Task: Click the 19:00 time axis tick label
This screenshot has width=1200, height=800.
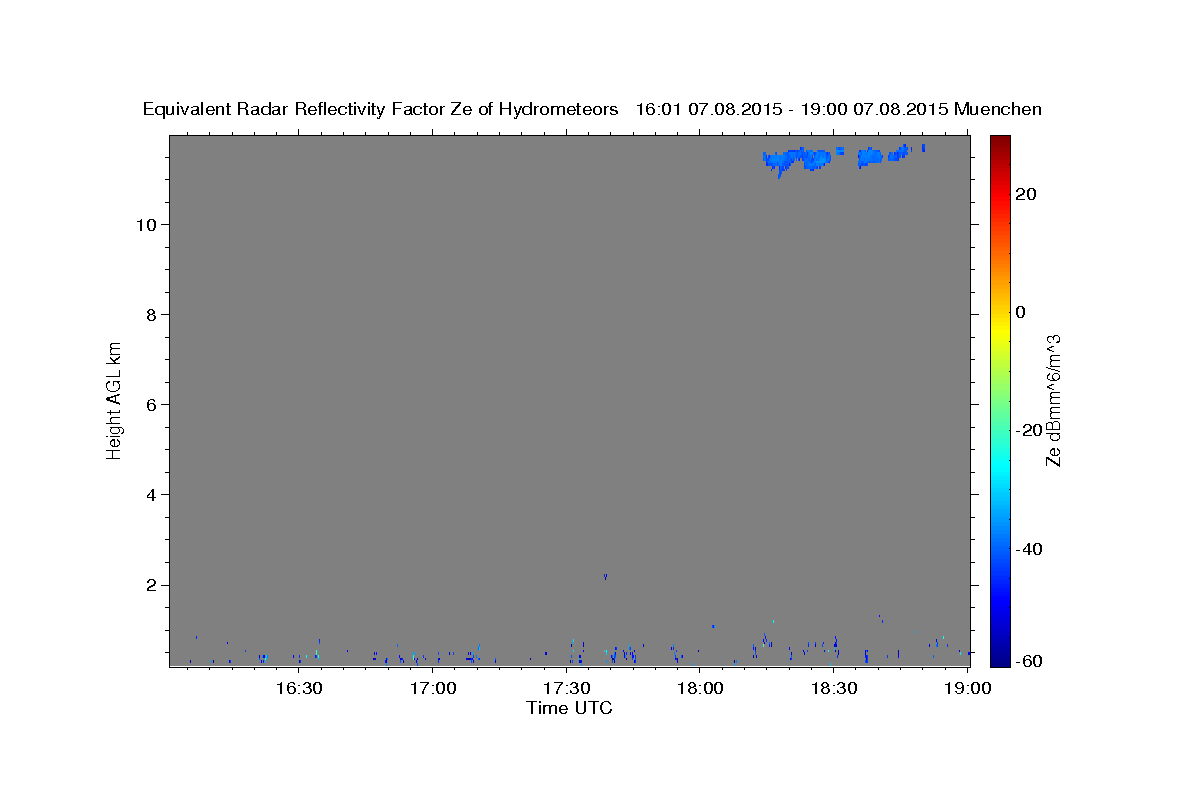Action: click(x=969, y=688)
